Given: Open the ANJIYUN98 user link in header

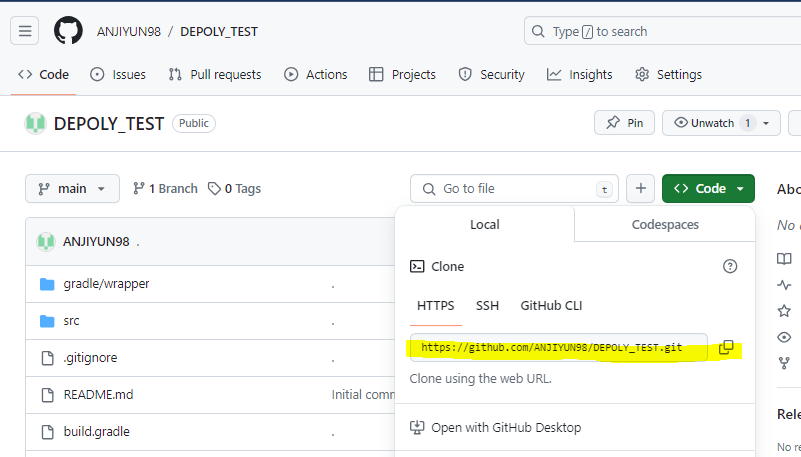Looking at the screenshot, I should click(x=129, y=32).
